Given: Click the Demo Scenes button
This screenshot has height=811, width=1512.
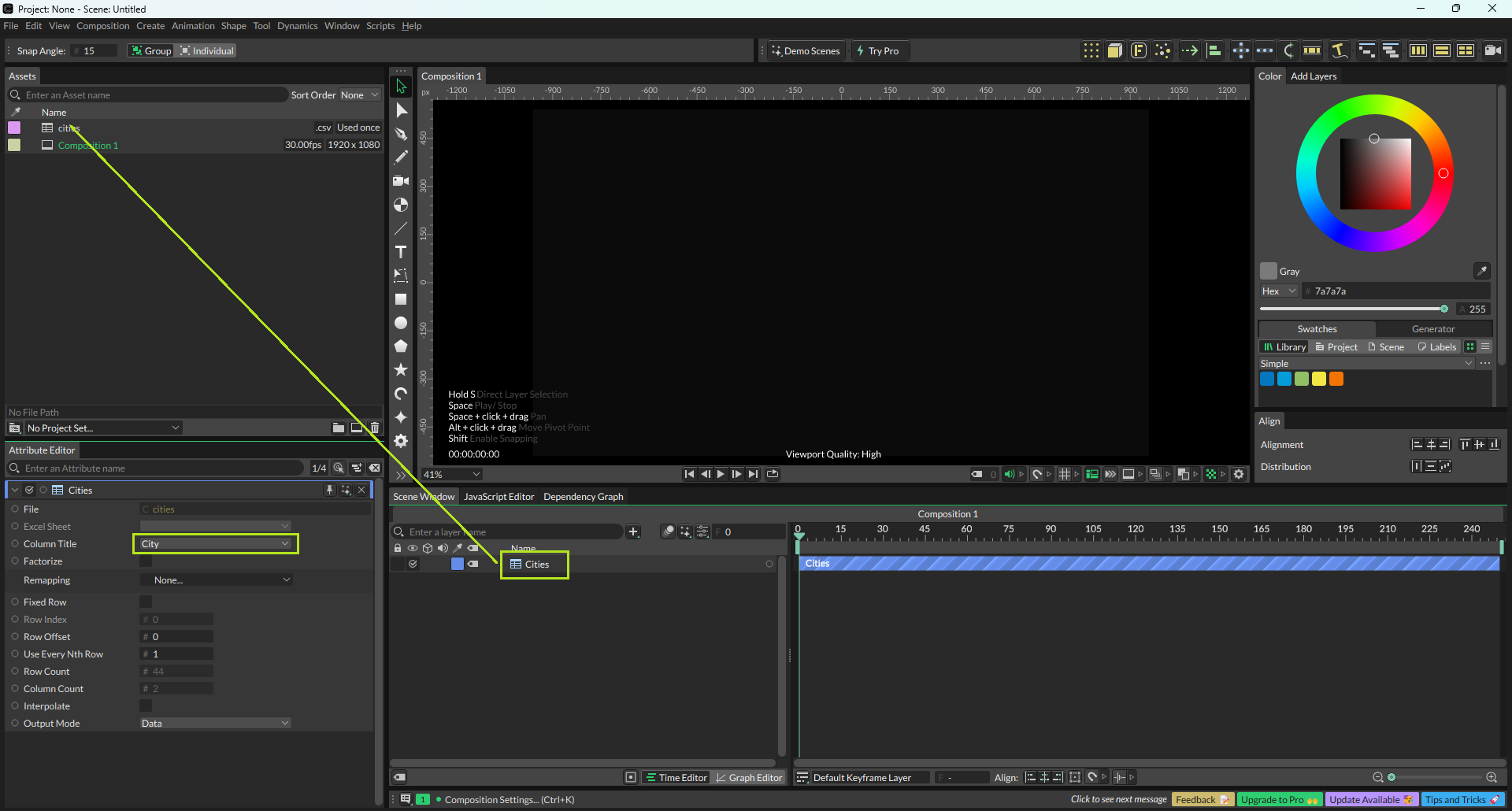Looking at the screenshot, I should tap(806, 51).
